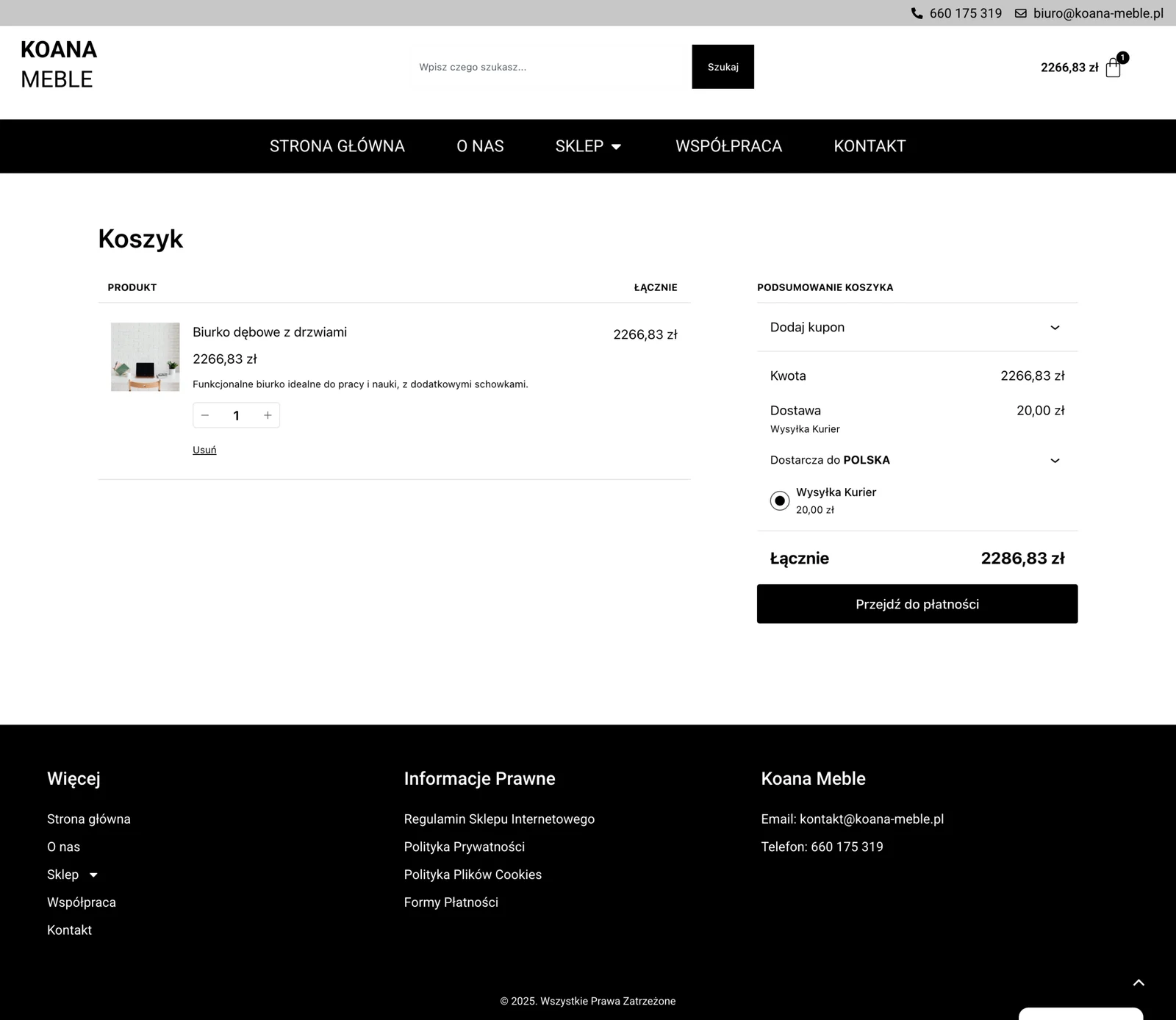Open the SKLEP dropdown in navigation
This screenshot has height=1020, width=1176.
588,146
